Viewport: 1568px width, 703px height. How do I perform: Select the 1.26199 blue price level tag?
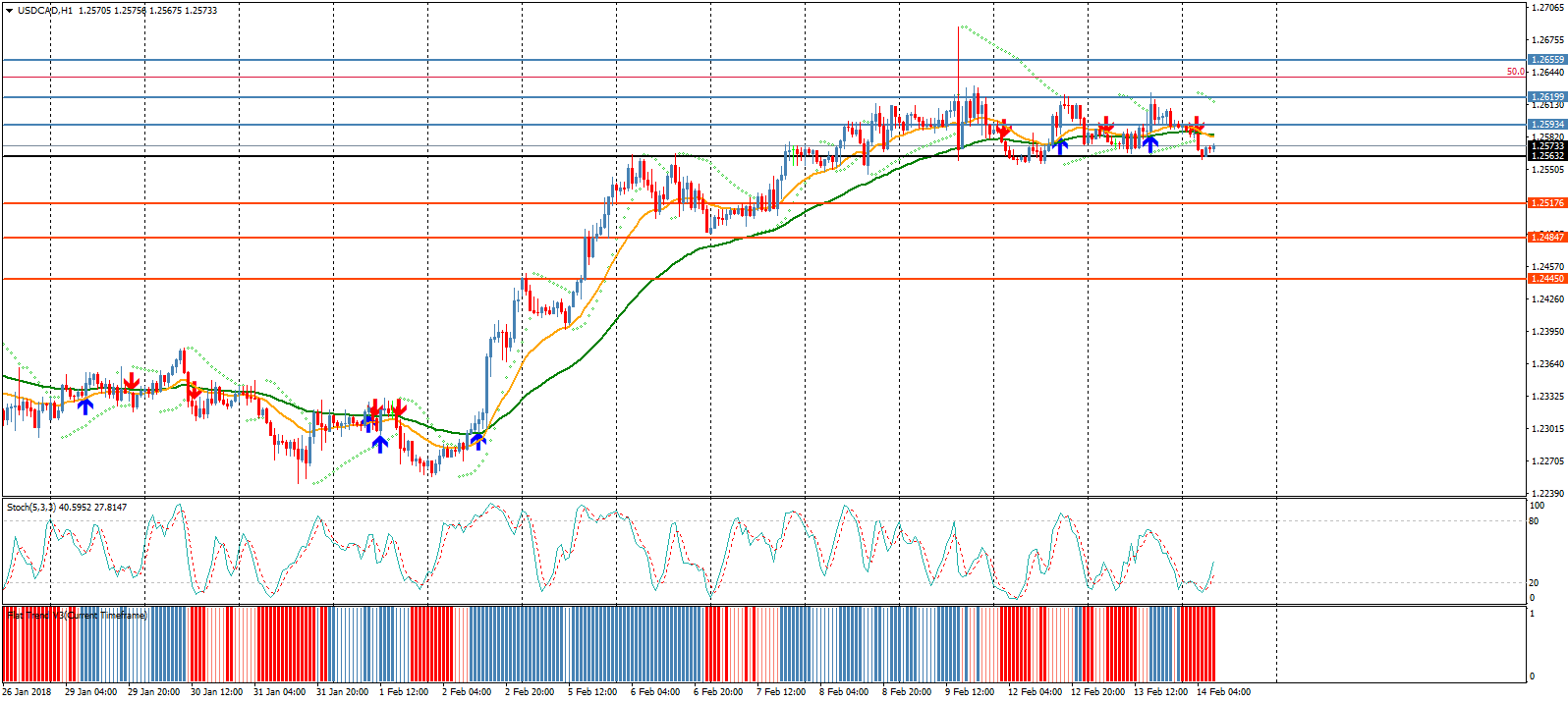(x=1547, y=97)
